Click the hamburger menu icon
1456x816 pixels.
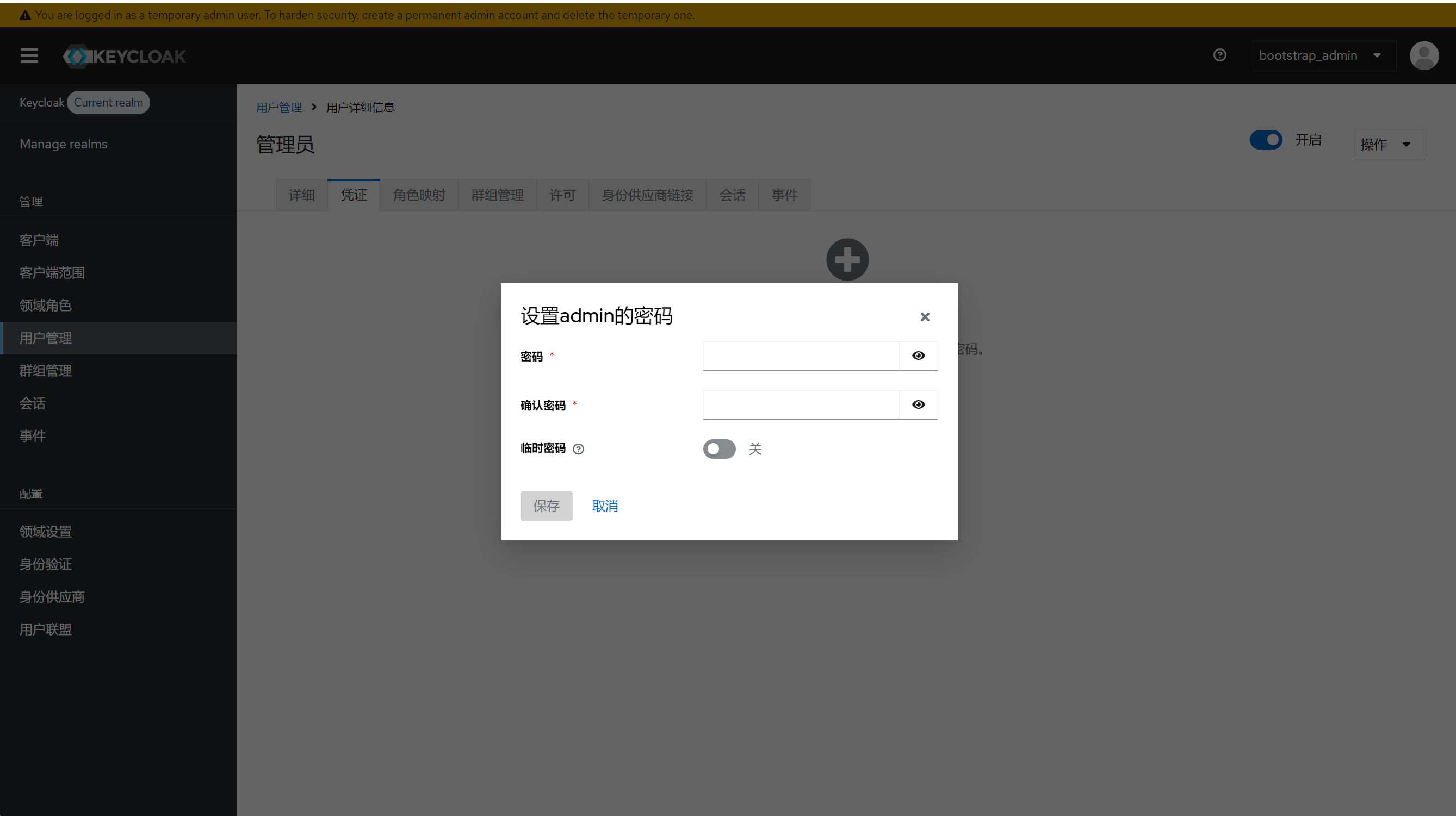click(x=29, y=55)
